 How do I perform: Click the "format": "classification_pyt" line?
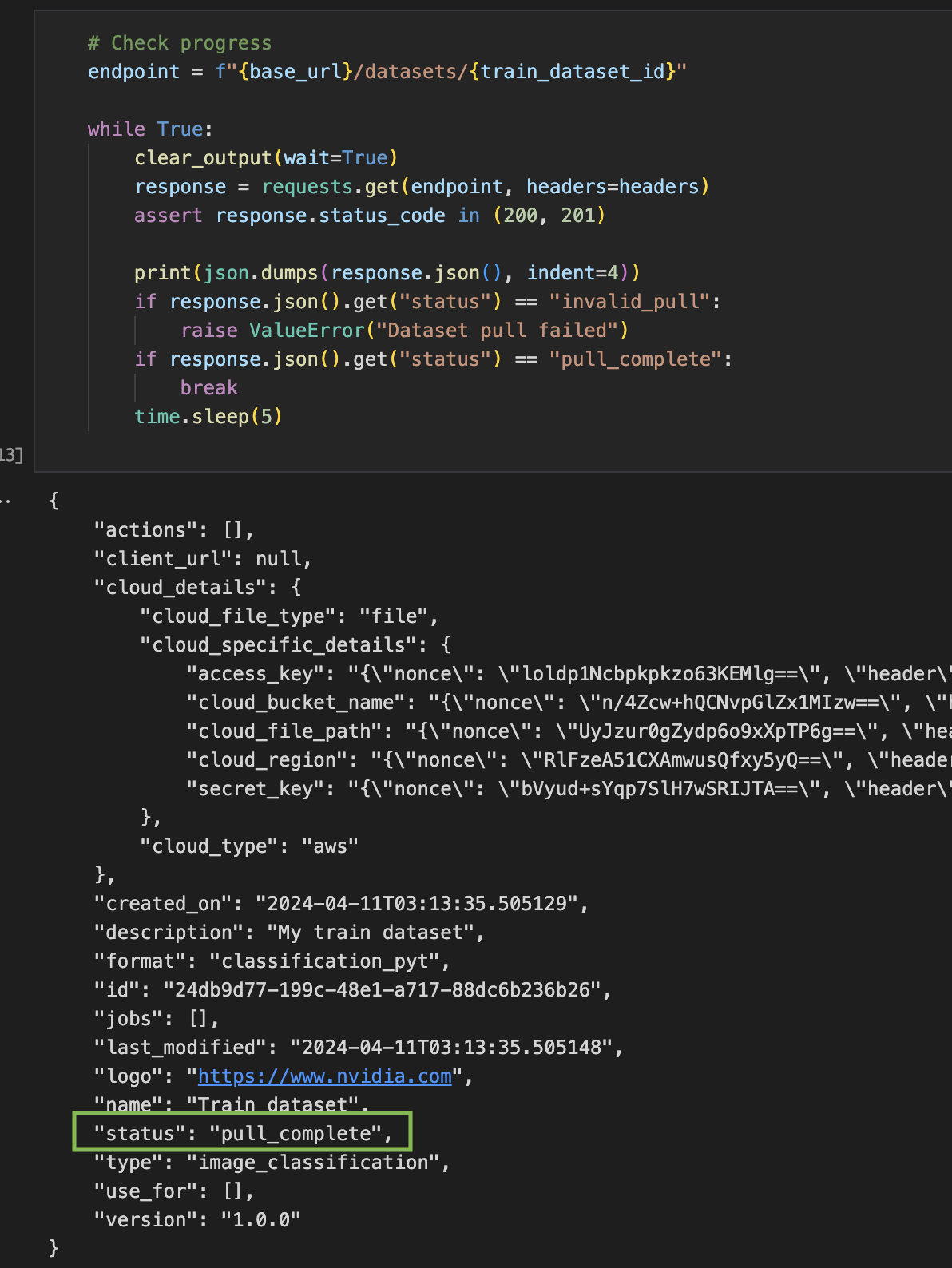(x=272, y=961)
